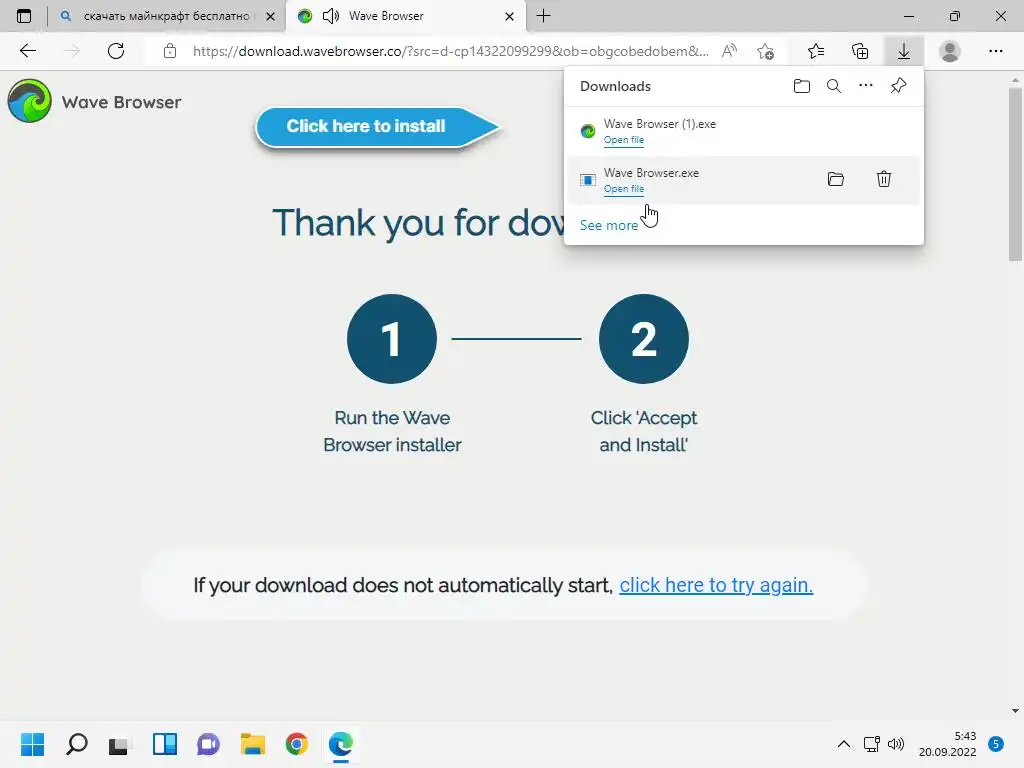Open Edge Settings and more menu
This screenshot has height=768, width=1024.
click(x=995, y=51)
